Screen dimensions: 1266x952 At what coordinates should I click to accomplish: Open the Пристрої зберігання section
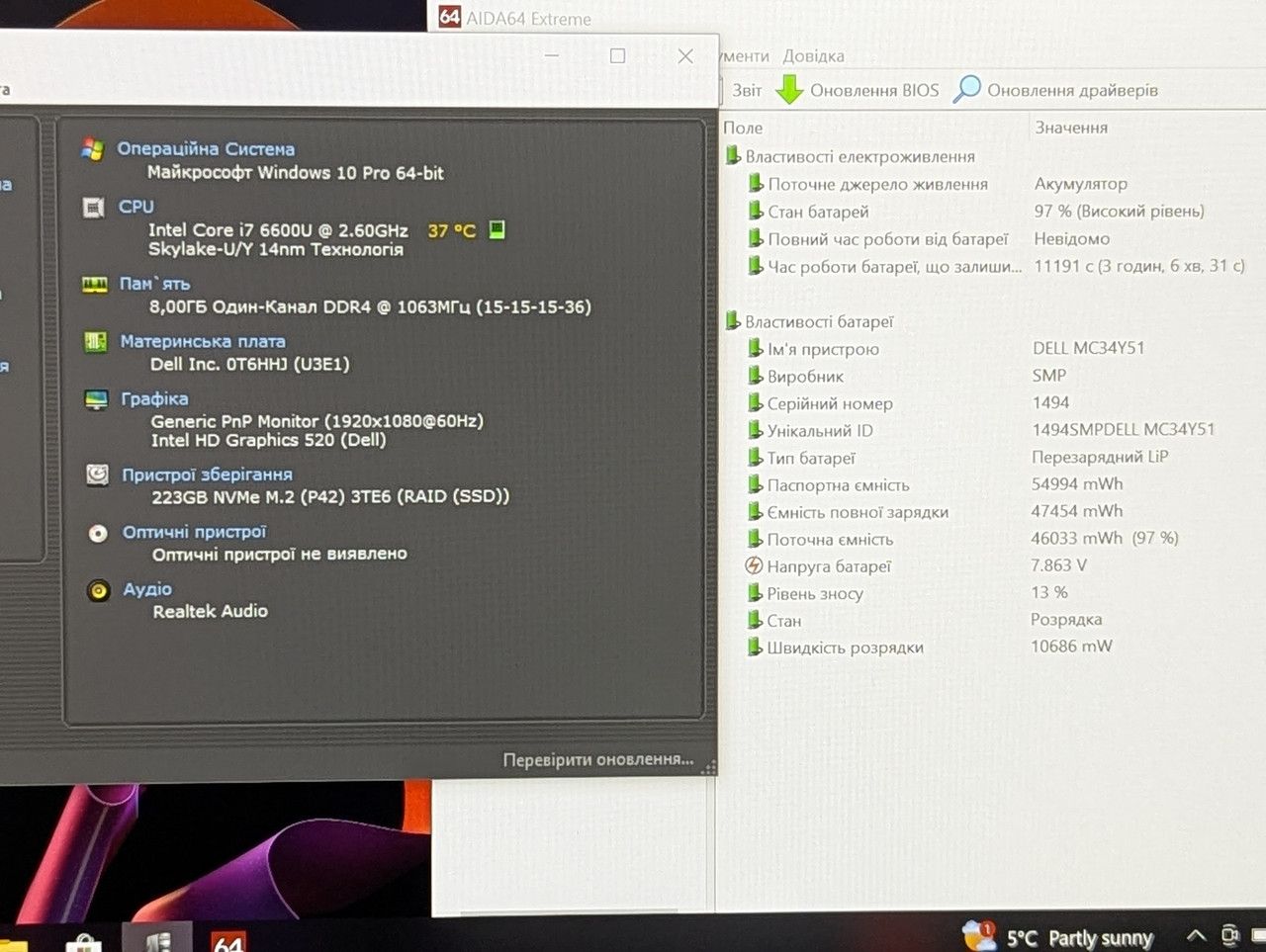(207, 475)
